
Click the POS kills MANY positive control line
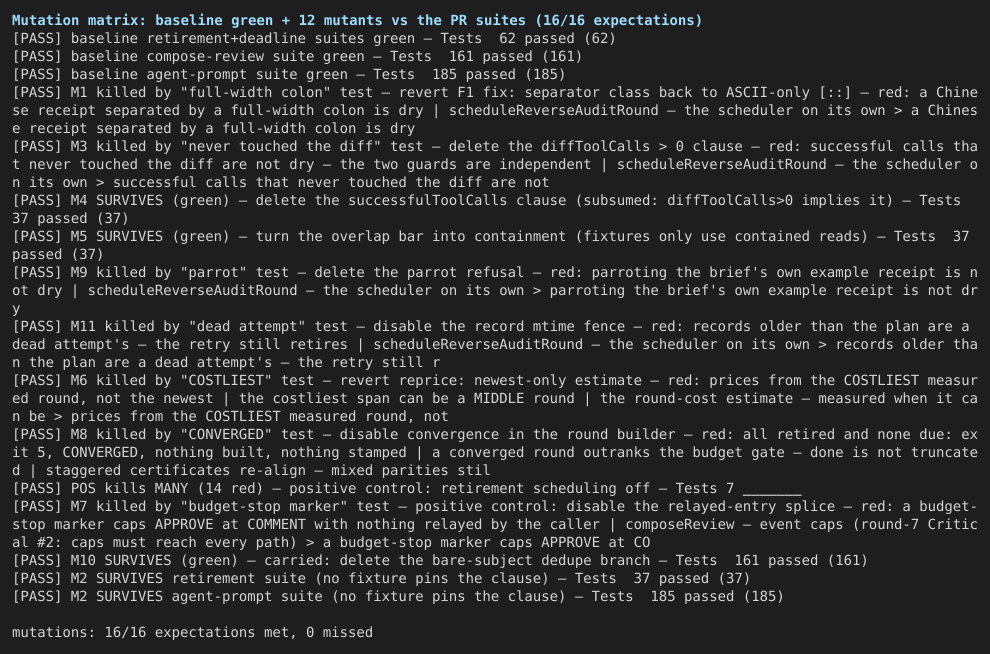click(407, 488)
